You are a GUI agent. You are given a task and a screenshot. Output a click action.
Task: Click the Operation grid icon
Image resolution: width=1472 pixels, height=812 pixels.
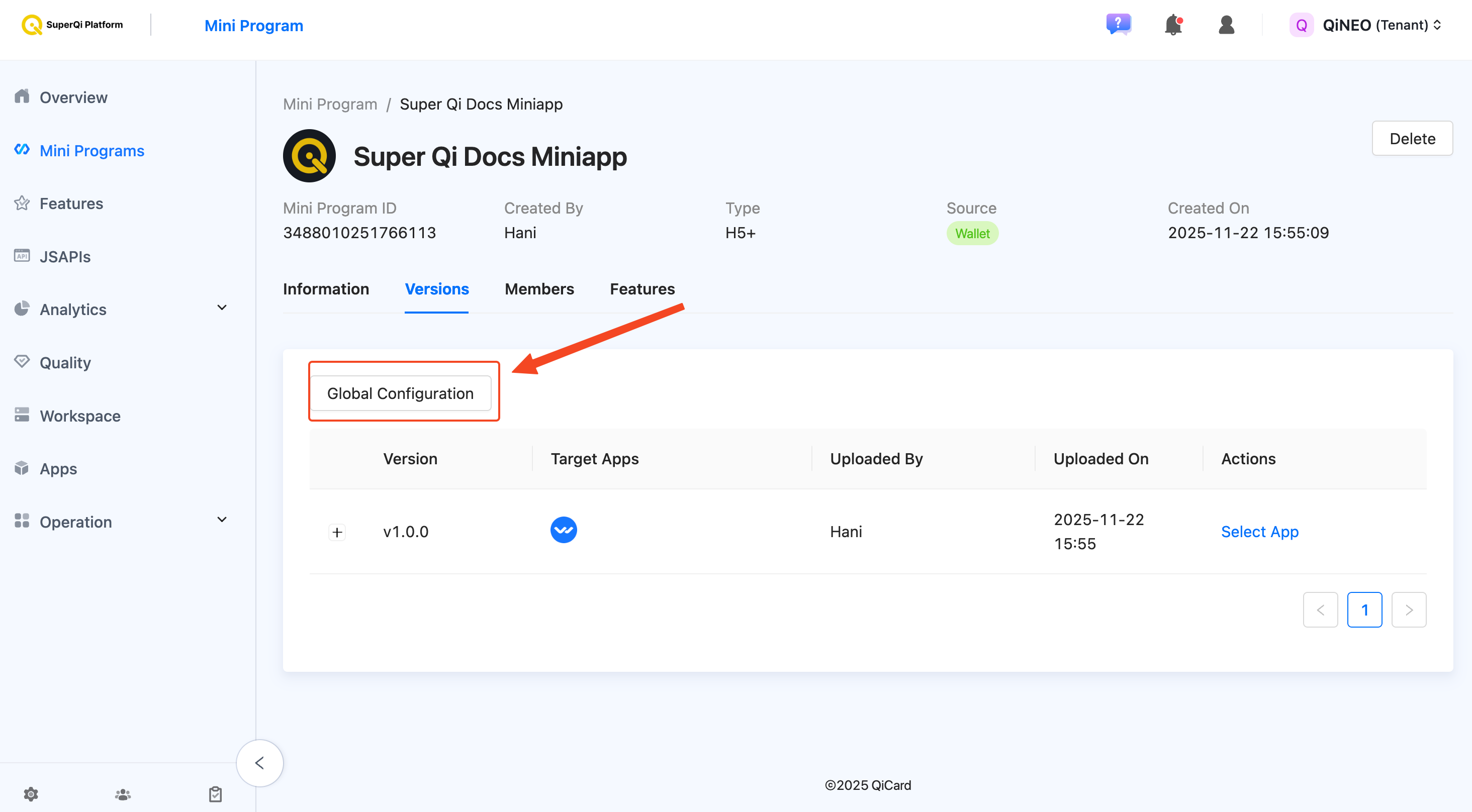coord(22,521)
